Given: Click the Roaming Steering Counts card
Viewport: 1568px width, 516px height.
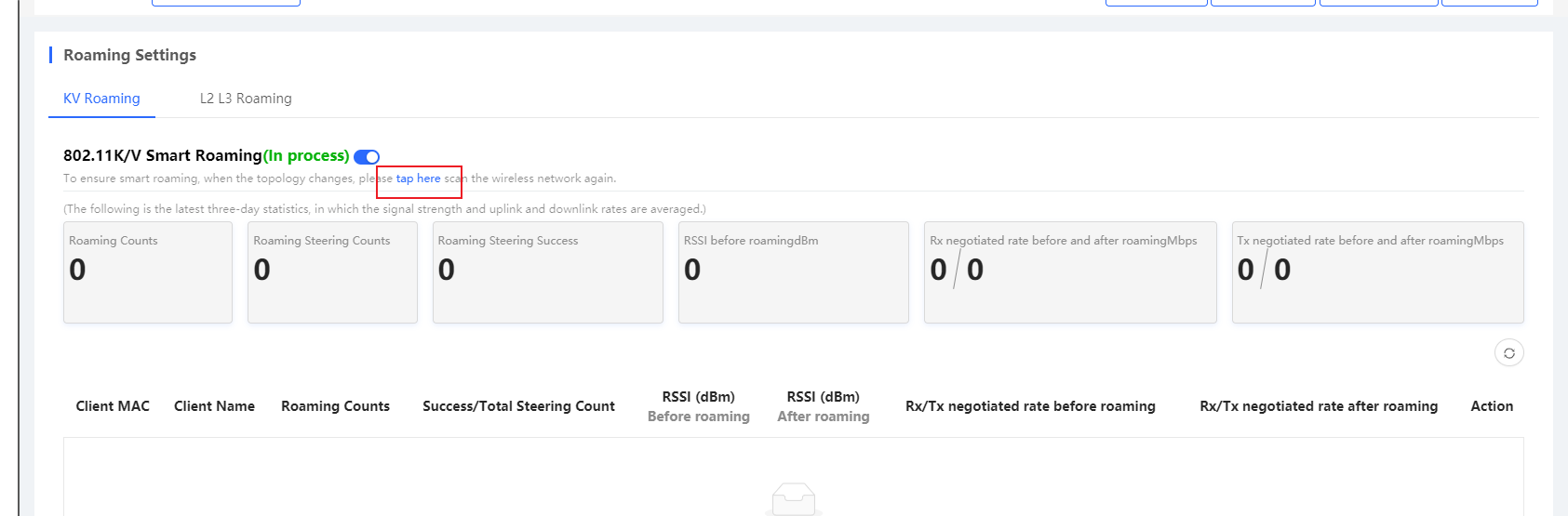Looking at the screenshot, I should coord(332,272).
